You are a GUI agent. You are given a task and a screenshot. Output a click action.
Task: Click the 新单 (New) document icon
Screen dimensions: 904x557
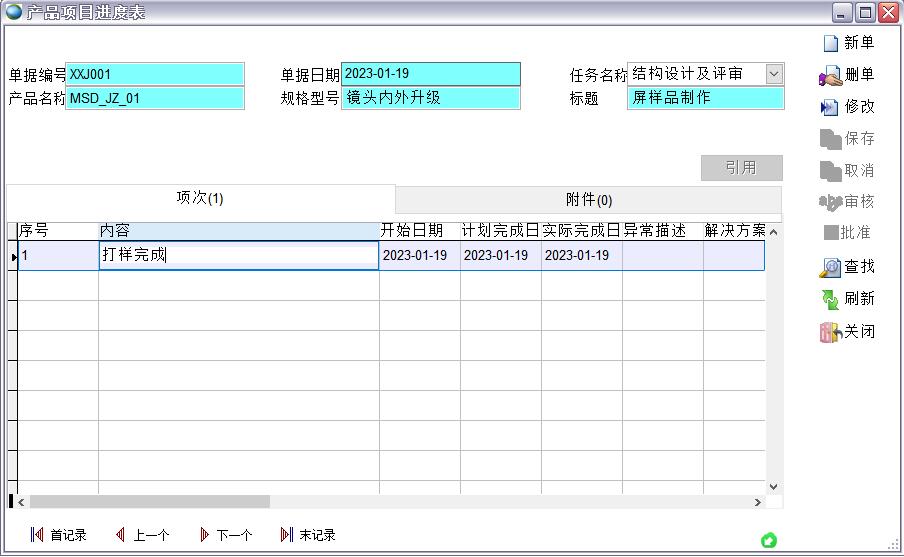click(x=830, y=43)
